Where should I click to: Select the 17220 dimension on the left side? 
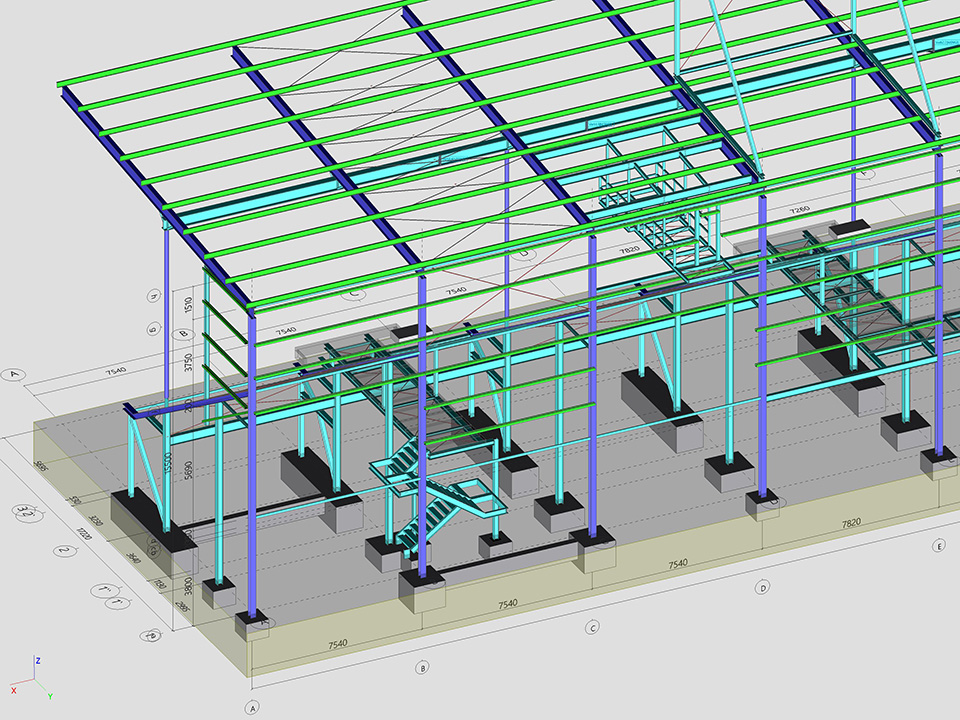[x=85, y=533]
